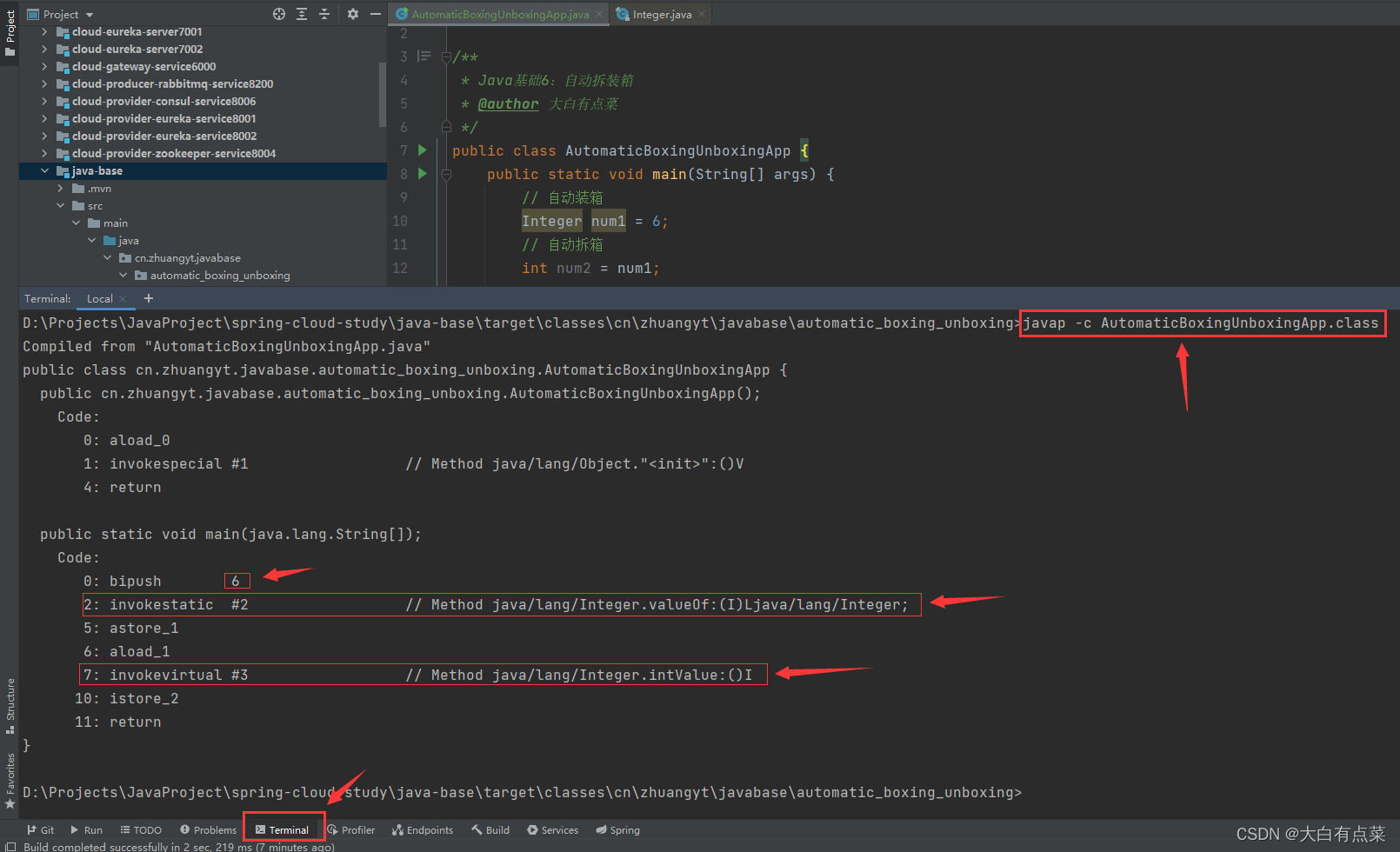Screen dimensions: 1400x852
Task: Expand the .mvn folder
Action: point(60,188)
